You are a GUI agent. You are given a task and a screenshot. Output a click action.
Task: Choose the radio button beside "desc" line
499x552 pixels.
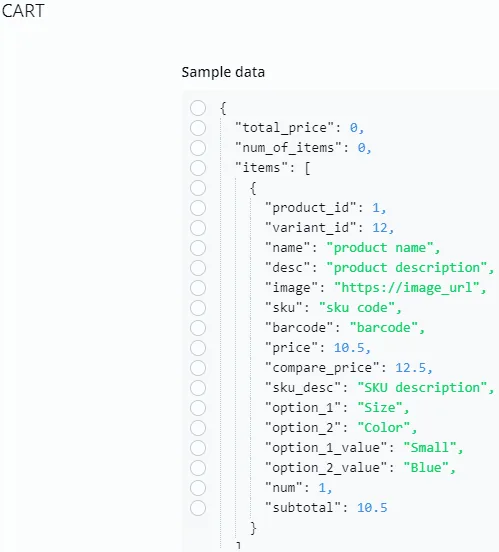tap(198, 268)
